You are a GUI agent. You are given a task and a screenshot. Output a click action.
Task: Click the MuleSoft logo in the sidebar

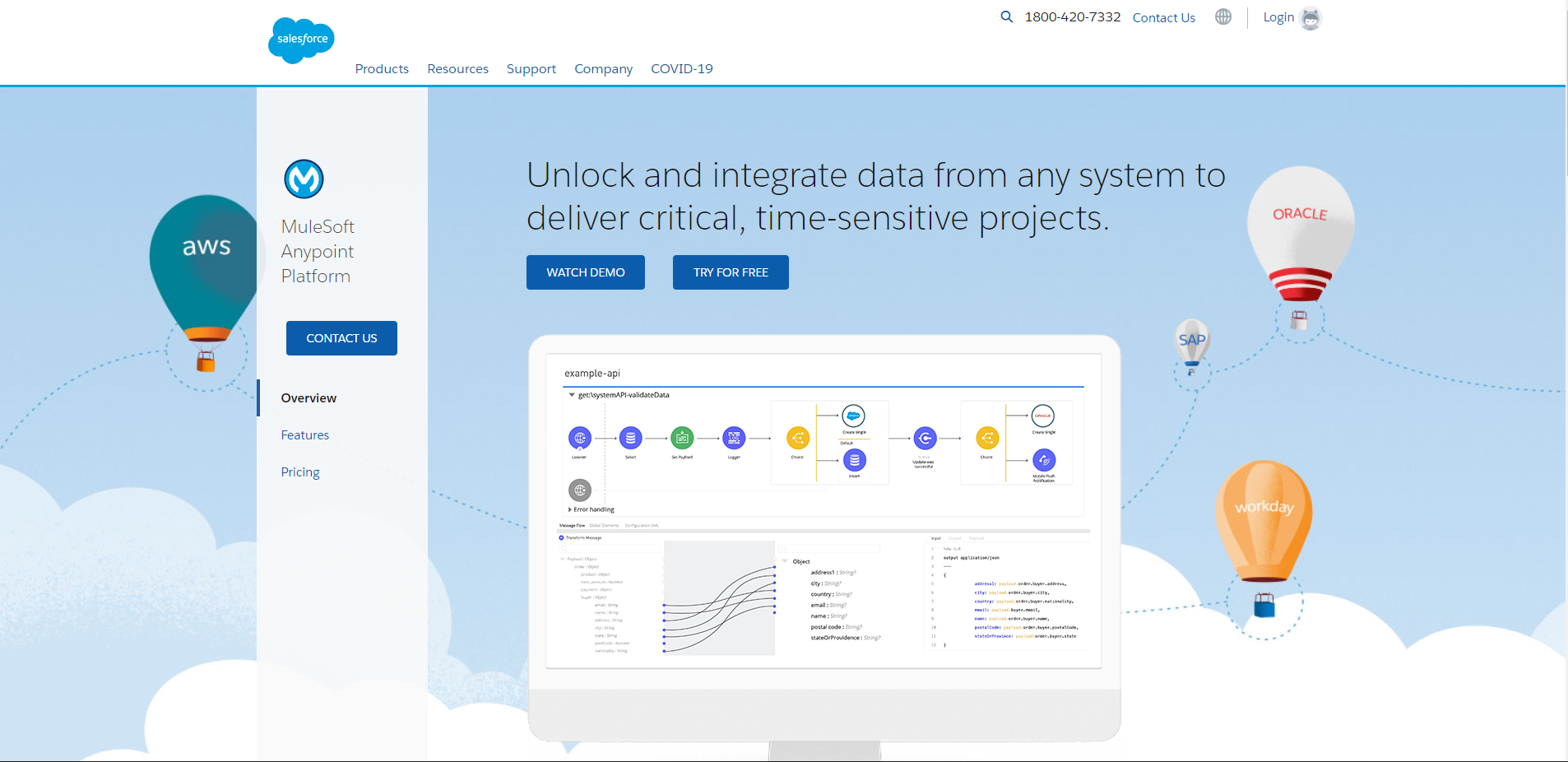[x=304, y=179]
